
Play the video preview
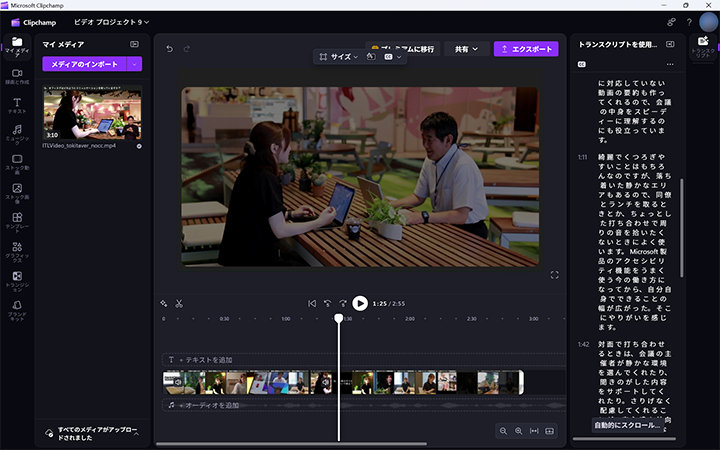pos(360,304)
